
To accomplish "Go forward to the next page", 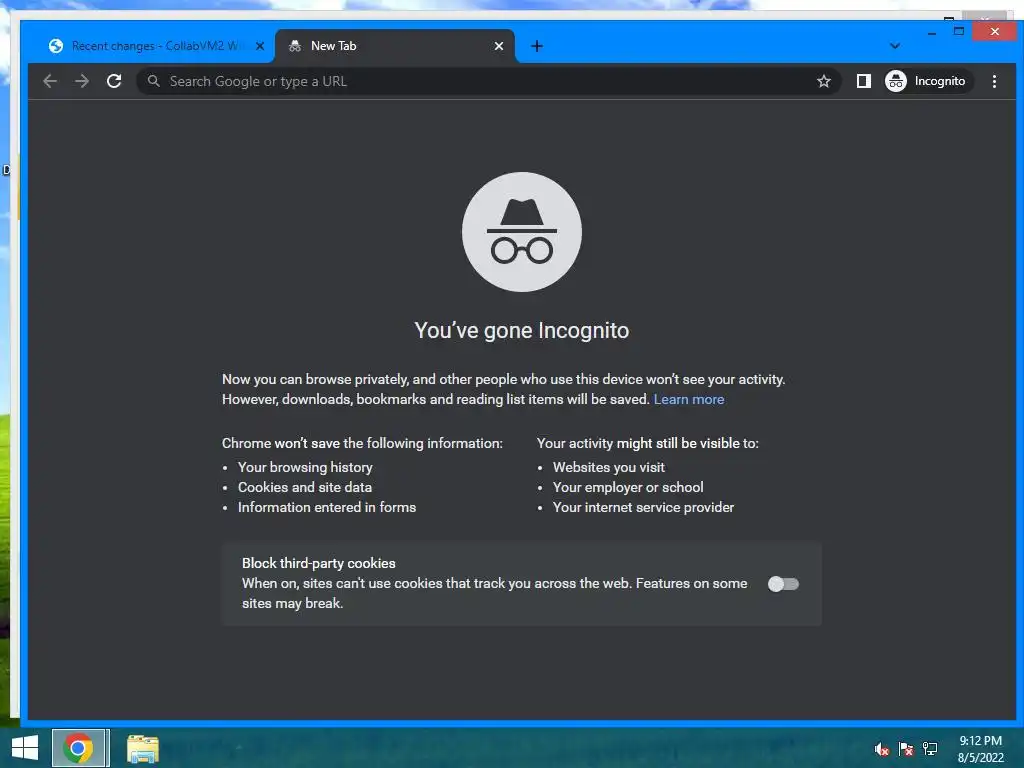I will 82,81.
